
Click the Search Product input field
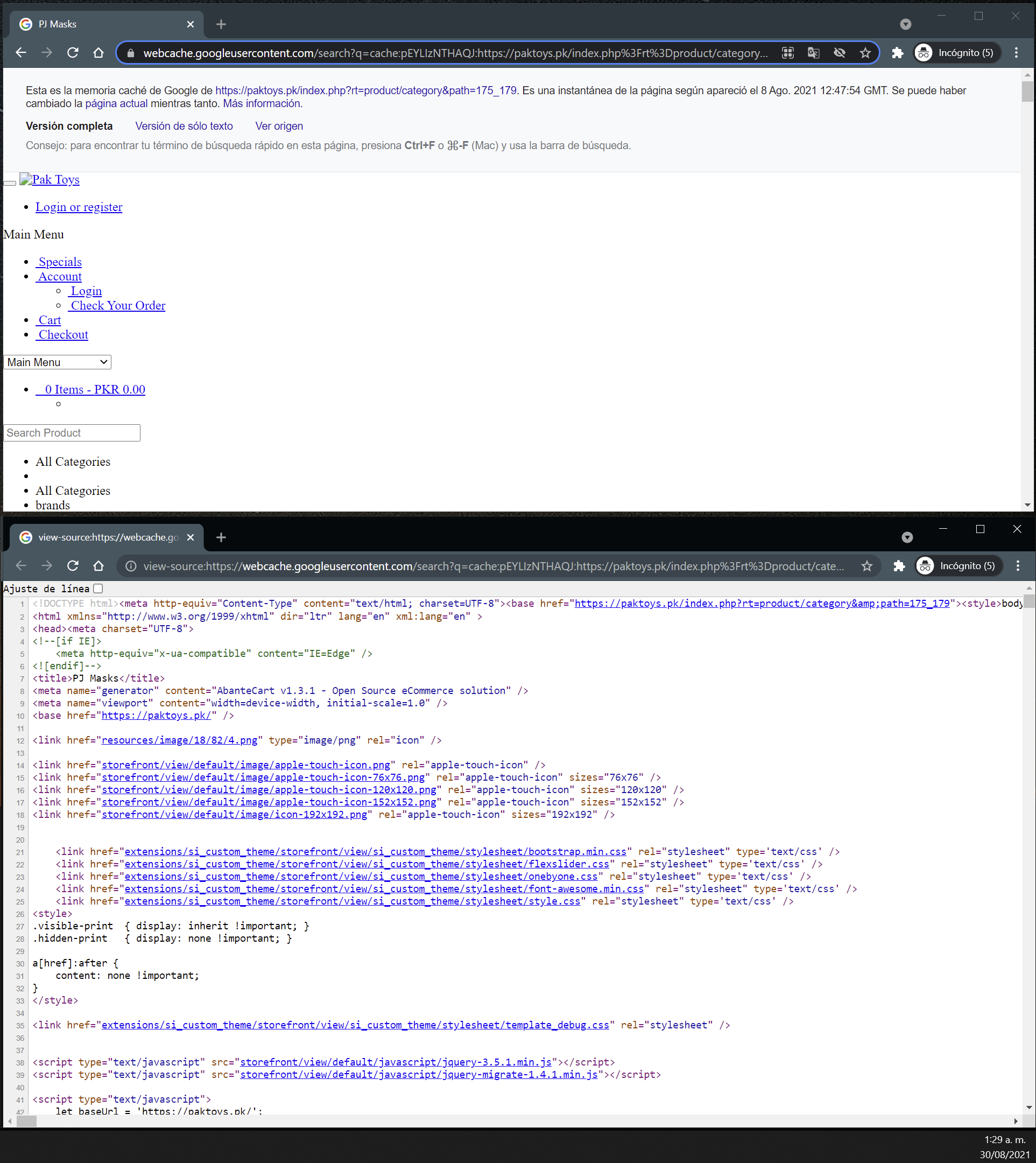tap(72, 433)
